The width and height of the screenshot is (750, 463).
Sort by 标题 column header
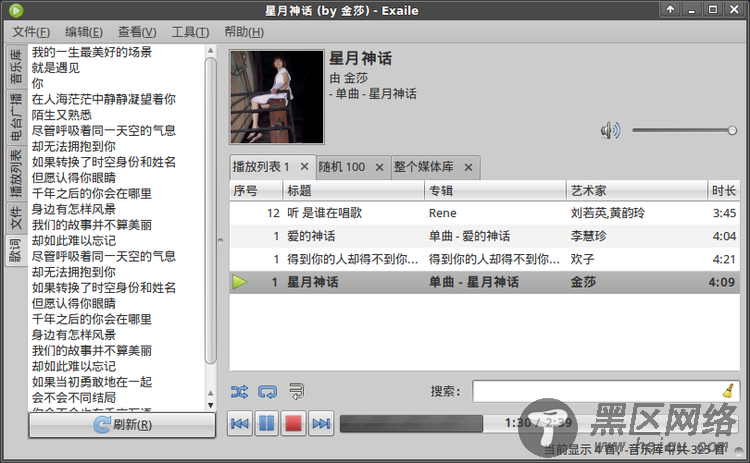point(354,190)
